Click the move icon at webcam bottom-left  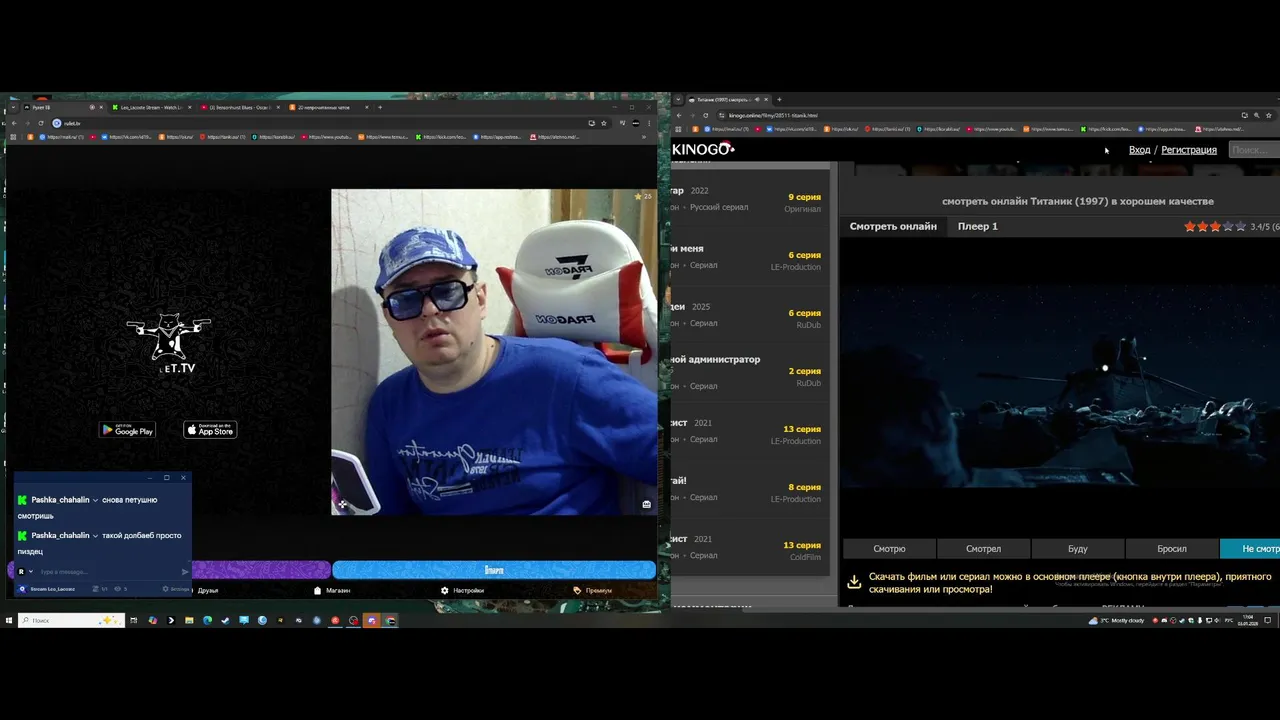coord(342,504)
